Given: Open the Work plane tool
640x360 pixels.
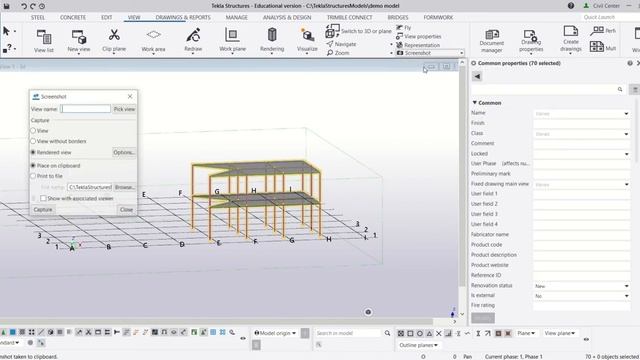Looking at the screenshot, I should (232, 41).
